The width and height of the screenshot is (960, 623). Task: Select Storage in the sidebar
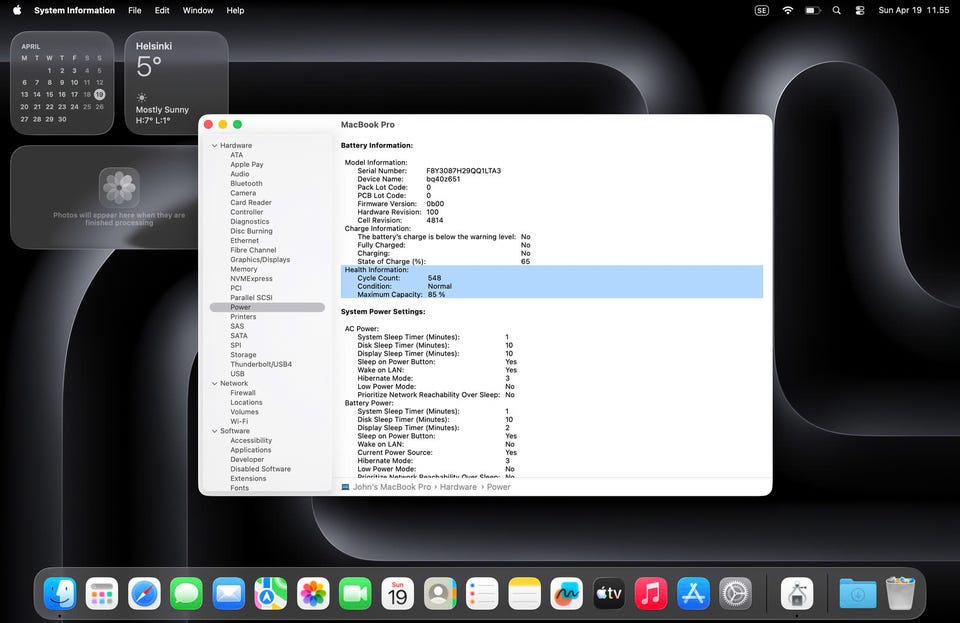click(243, 355)
